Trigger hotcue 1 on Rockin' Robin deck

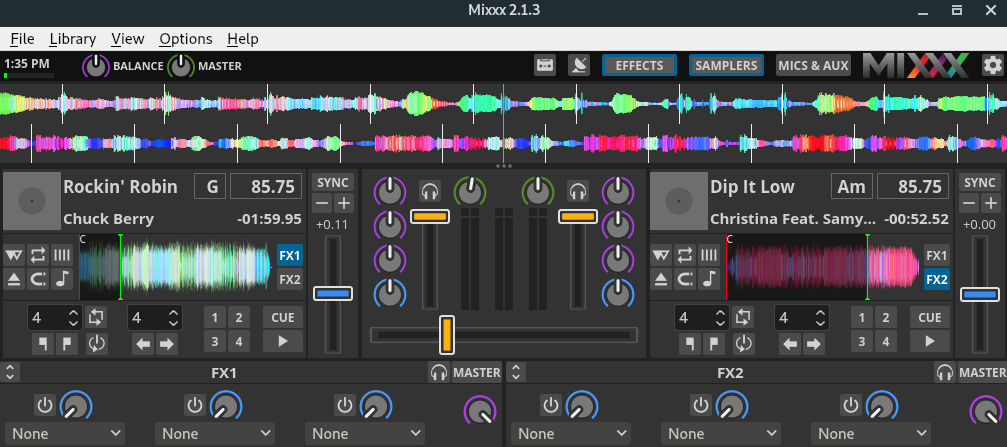(x=215, y=317)
